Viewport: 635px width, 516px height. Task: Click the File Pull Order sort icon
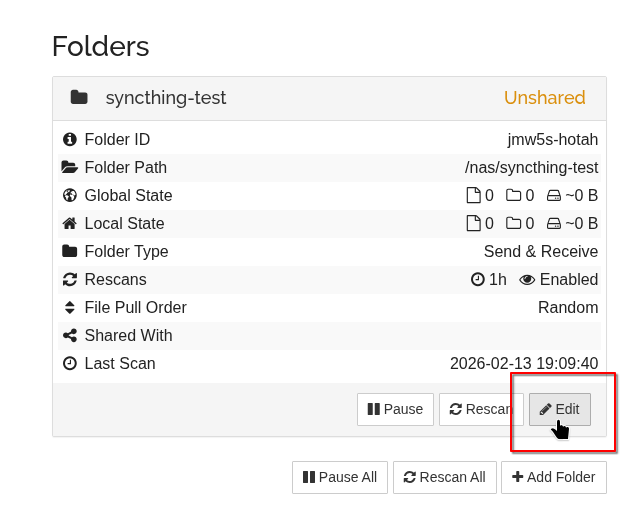pos(70,308)
